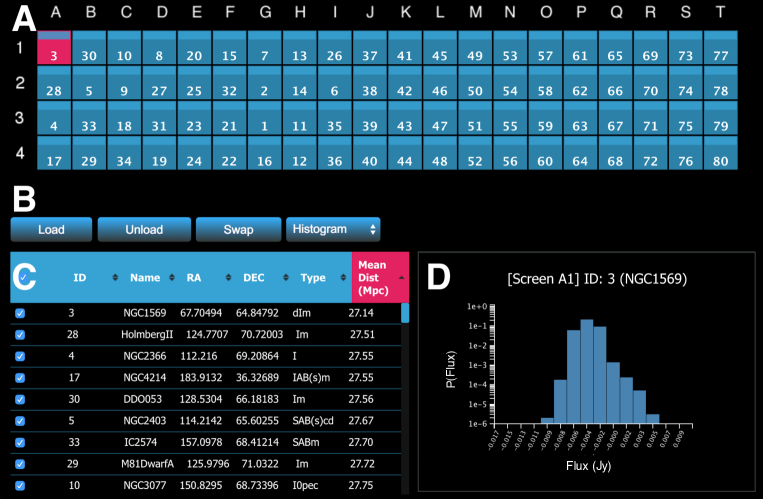The image size is (763, 499).
Task: Select screen tile numbered 1
Action: 264,118
